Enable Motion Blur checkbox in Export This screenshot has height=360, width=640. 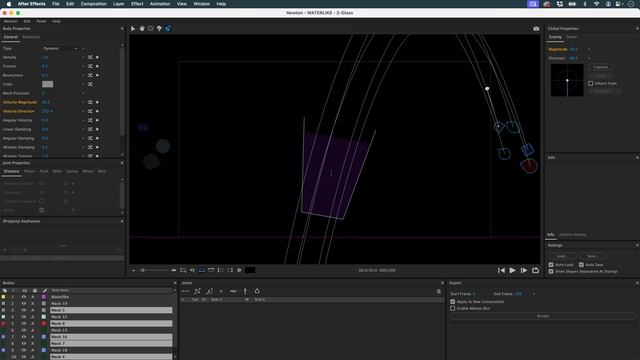click(x=453, y=309)
